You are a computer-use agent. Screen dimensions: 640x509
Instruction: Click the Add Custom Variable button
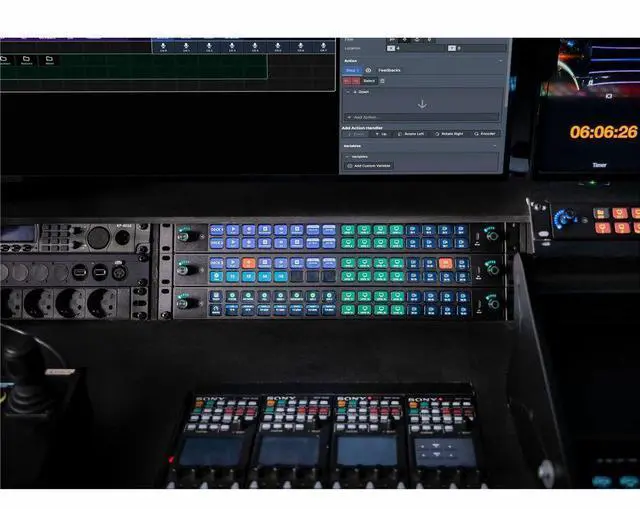click(369, 166)
